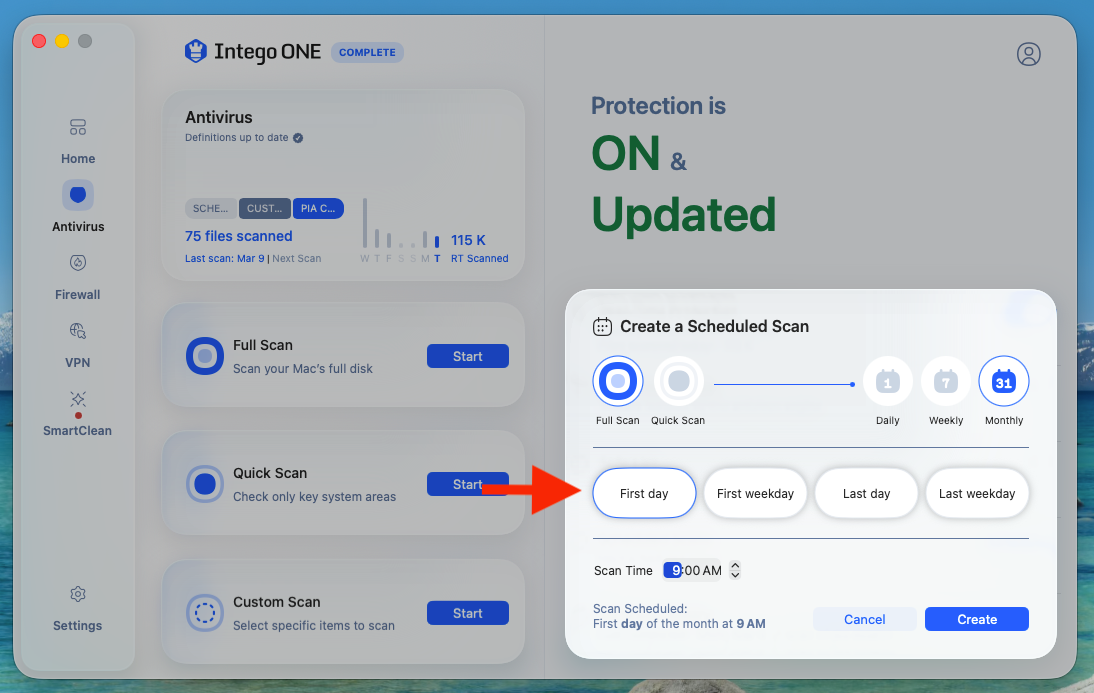
Task: Choose Full Scan type in scheduler
Action: (x=617, y=381)
